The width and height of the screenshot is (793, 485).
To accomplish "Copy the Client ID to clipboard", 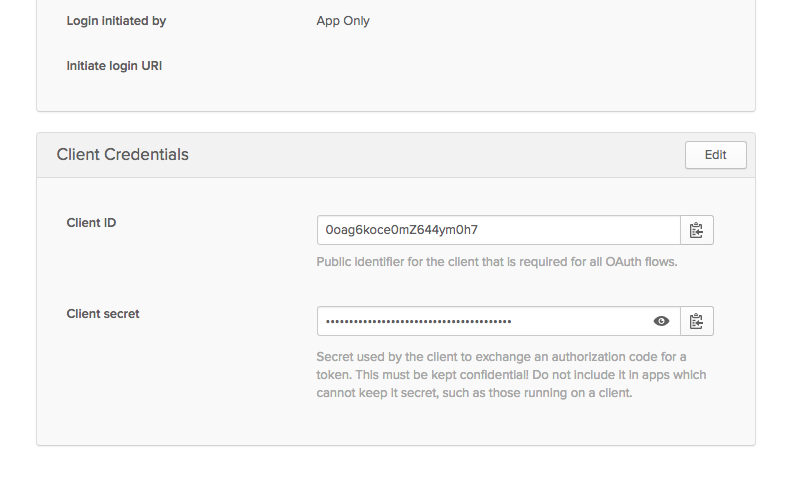I will [x=697, y=230].
